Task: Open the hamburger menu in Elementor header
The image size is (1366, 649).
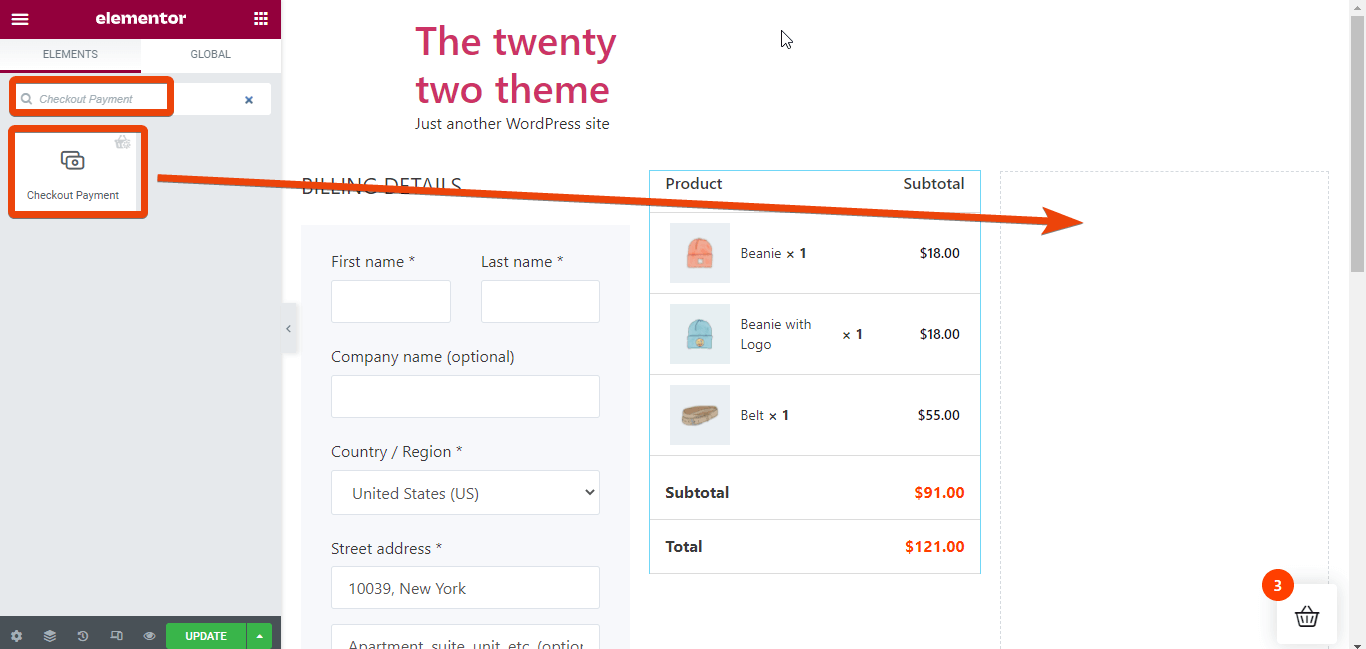Action: click(x=20, y=18)
